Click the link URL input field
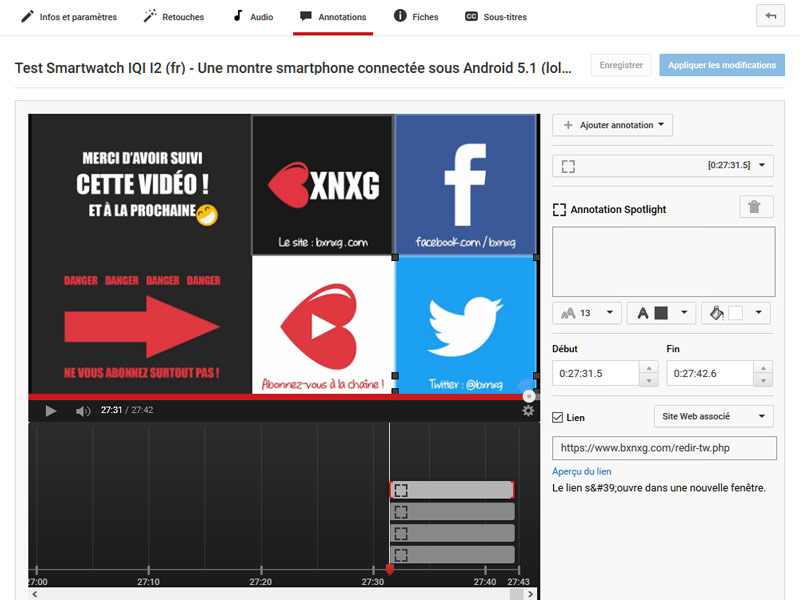This screenshot has height=600, width=800. (664, 448)
